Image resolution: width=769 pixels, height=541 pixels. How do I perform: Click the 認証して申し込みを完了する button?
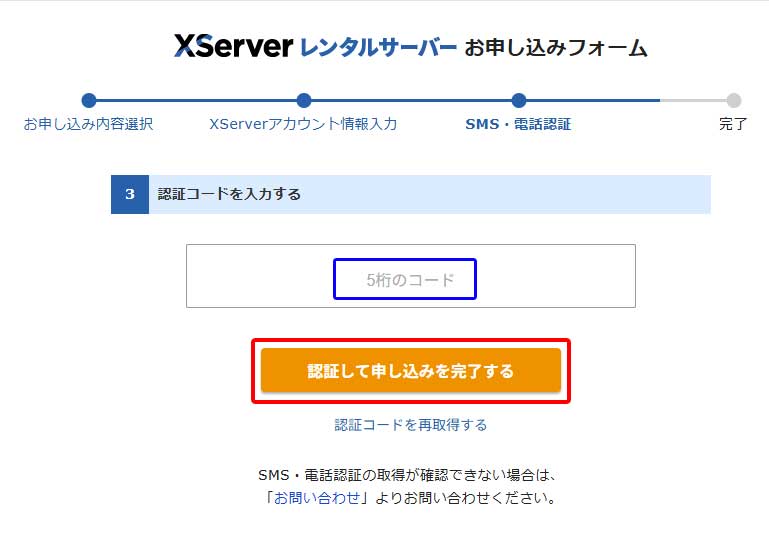pos(410,370)
